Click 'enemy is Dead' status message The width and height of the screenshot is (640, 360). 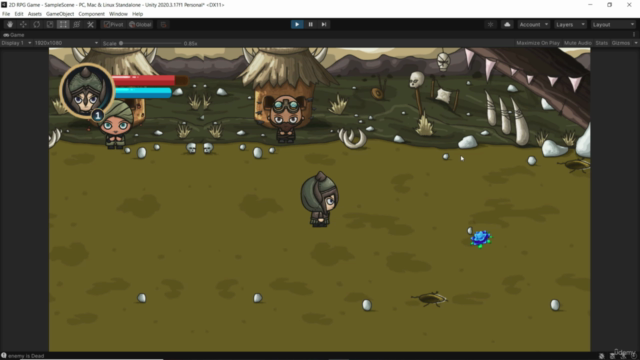(x=26, y=356)
